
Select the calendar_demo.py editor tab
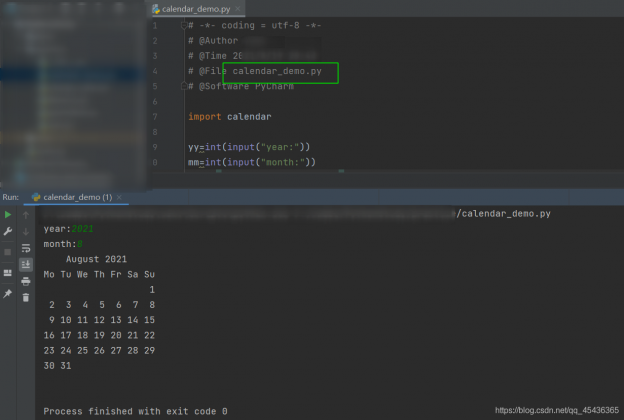coord(190,9)
